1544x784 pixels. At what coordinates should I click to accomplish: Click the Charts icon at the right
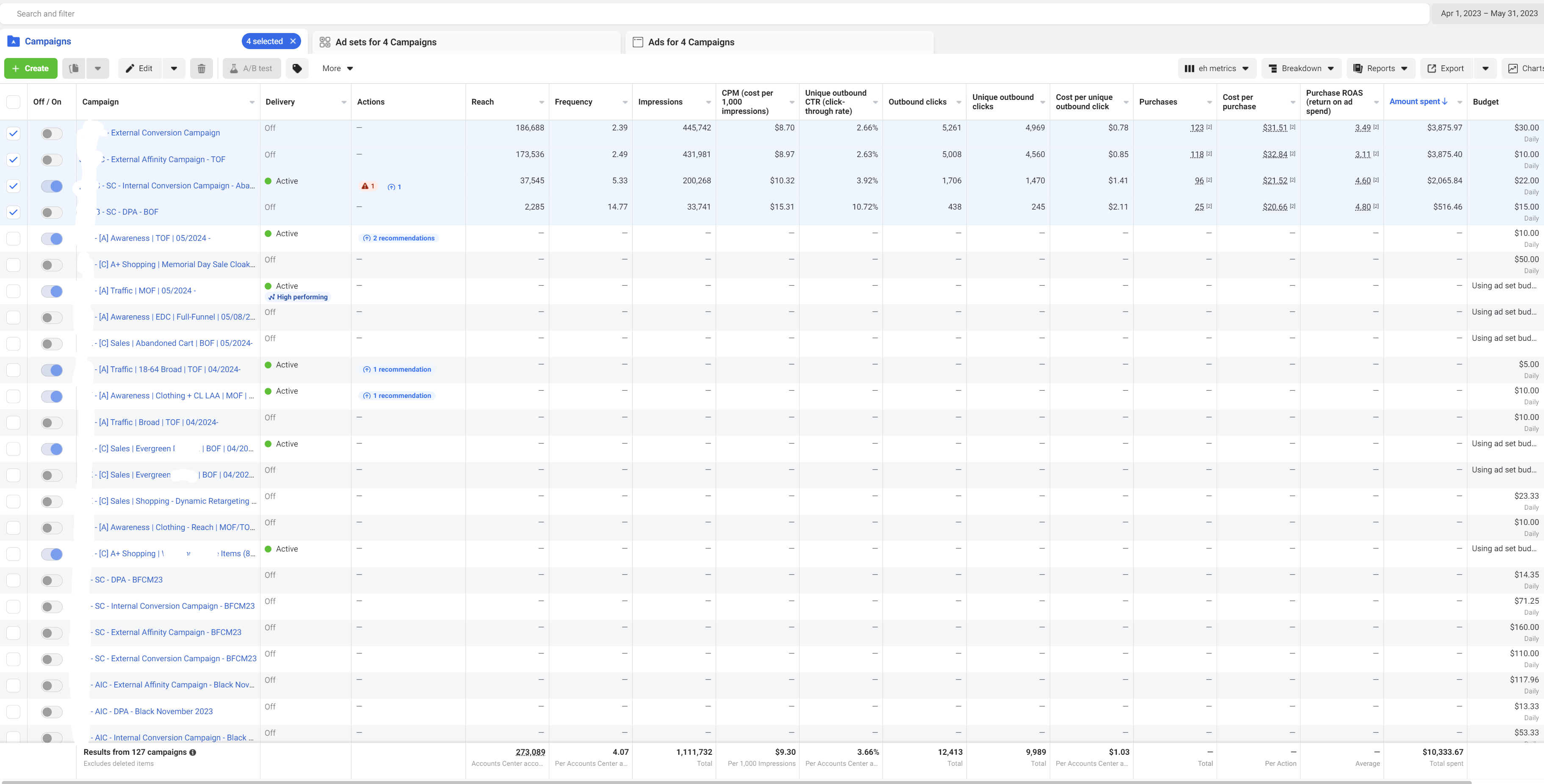(x=1513, y=68)
